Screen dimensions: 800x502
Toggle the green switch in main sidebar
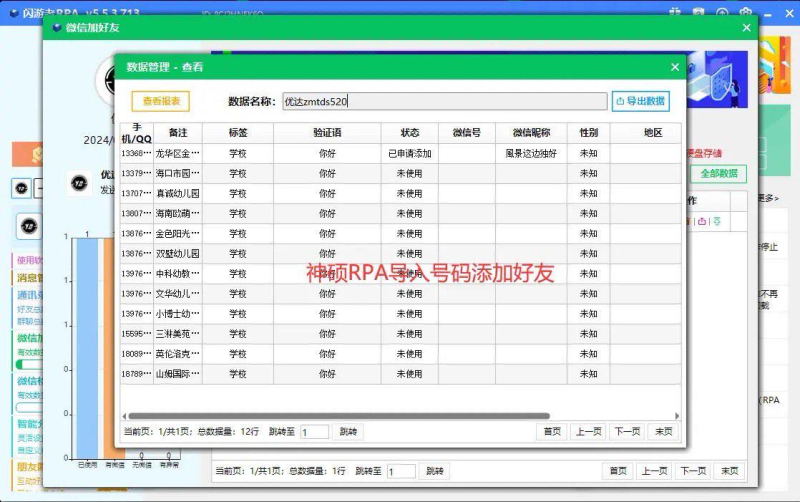point(29,364)
